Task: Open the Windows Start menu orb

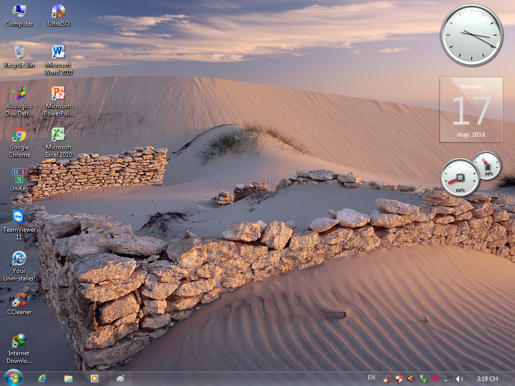Action: click(x=13, y=378)
